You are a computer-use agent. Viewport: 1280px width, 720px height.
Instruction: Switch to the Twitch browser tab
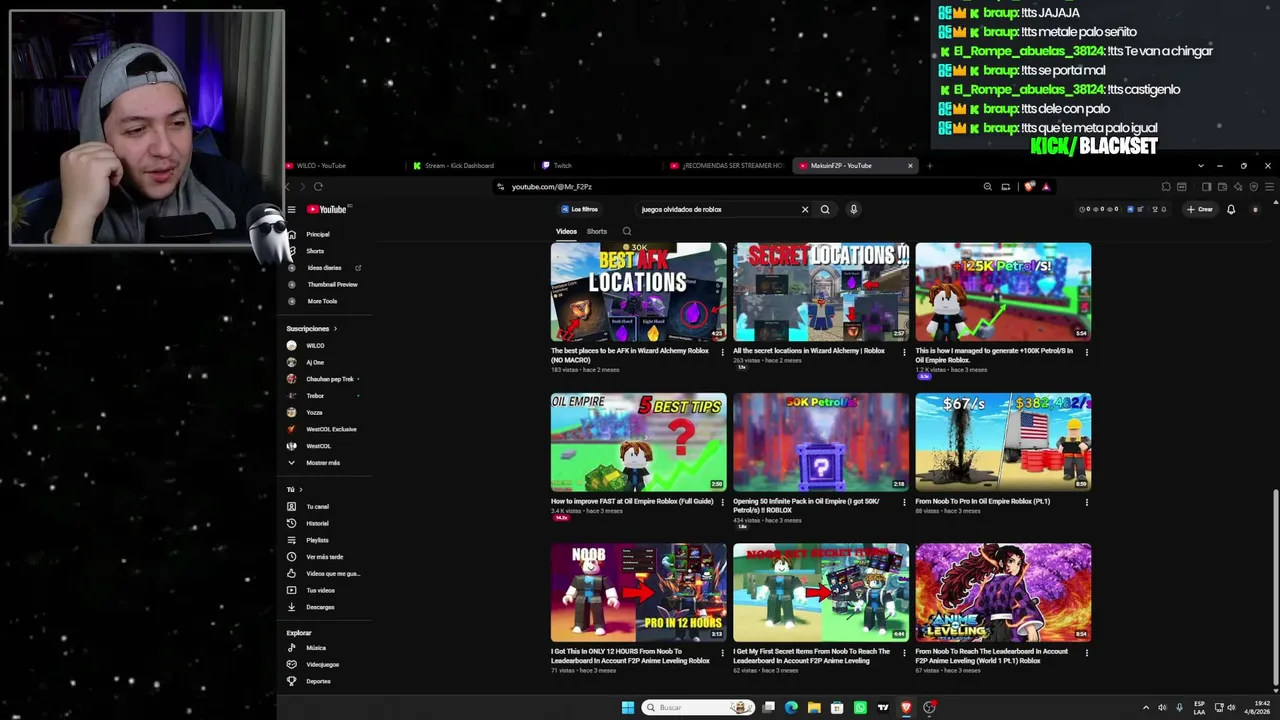click(596, 166)
